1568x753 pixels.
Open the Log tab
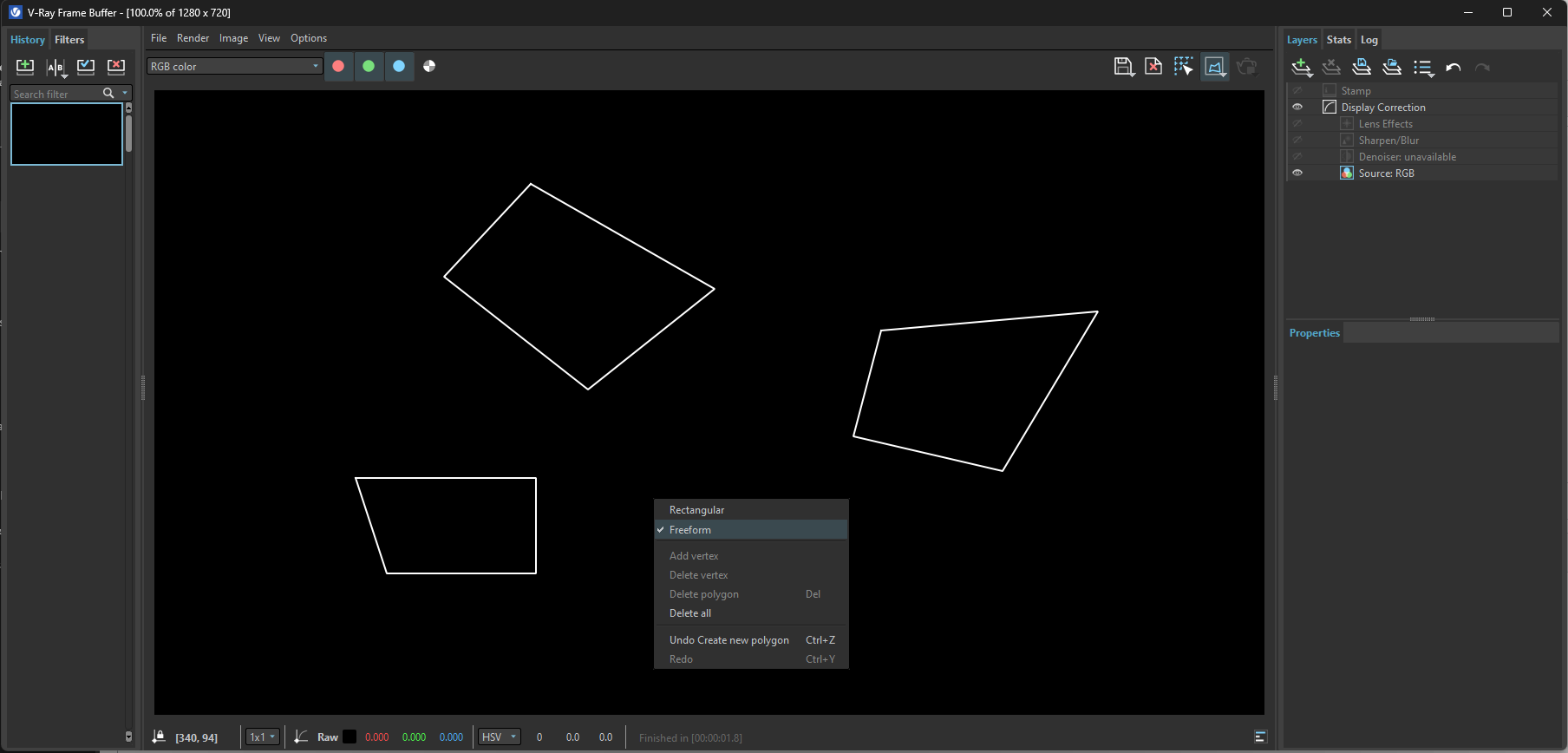pyautogui.click(x=1369, y=40)
